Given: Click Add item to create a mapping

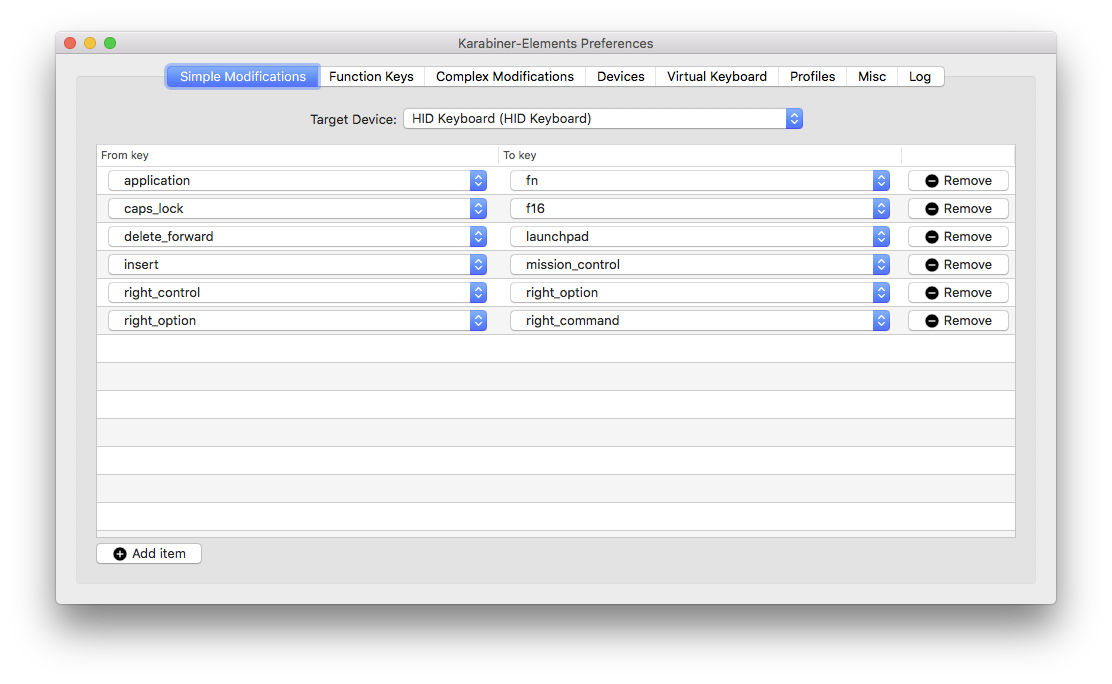Looking at the screenshot, I should point(149,553).
